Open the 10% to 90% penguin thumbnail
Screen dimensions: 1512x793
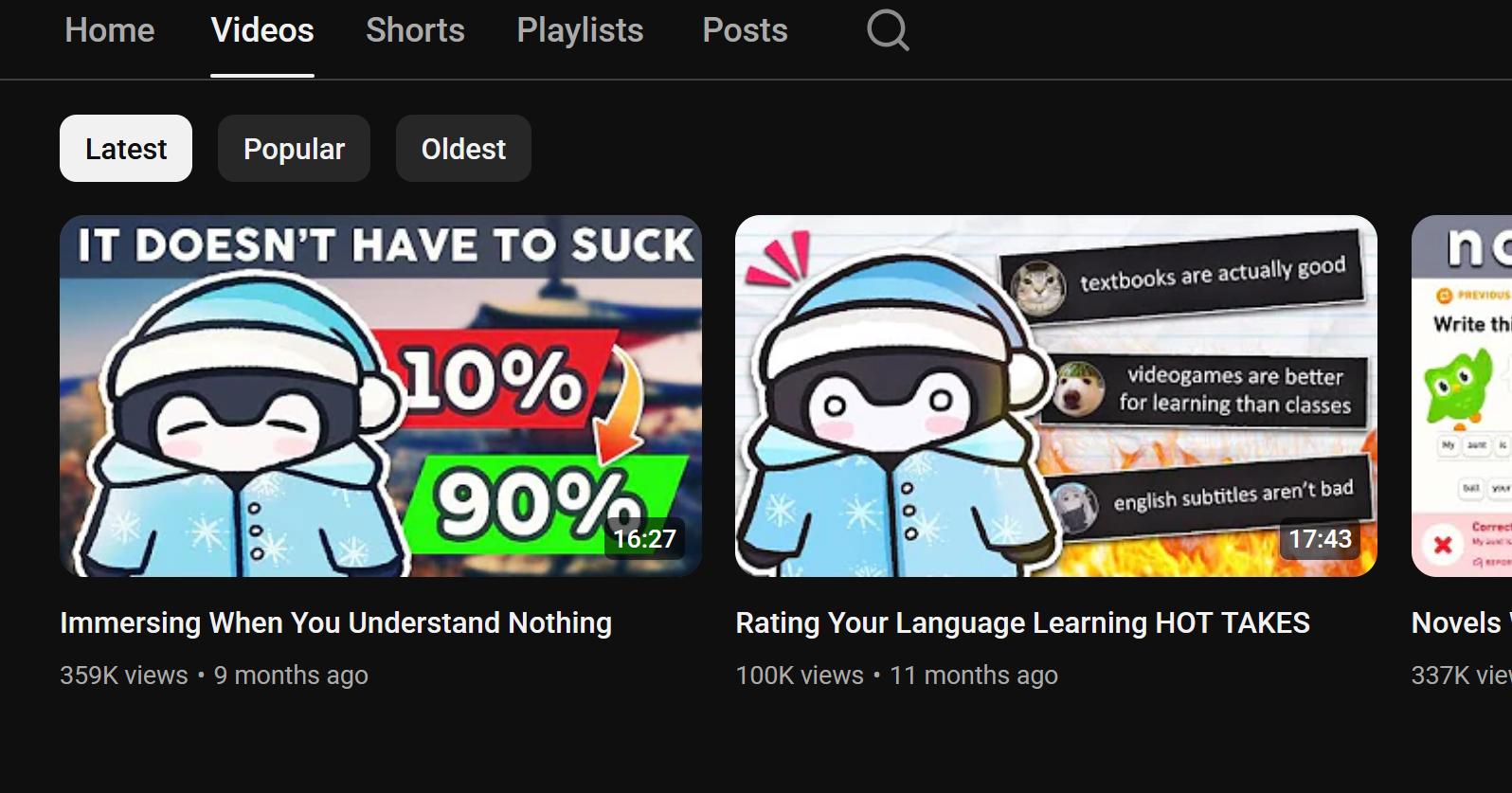pyautogui.click(x=381, y=396)
